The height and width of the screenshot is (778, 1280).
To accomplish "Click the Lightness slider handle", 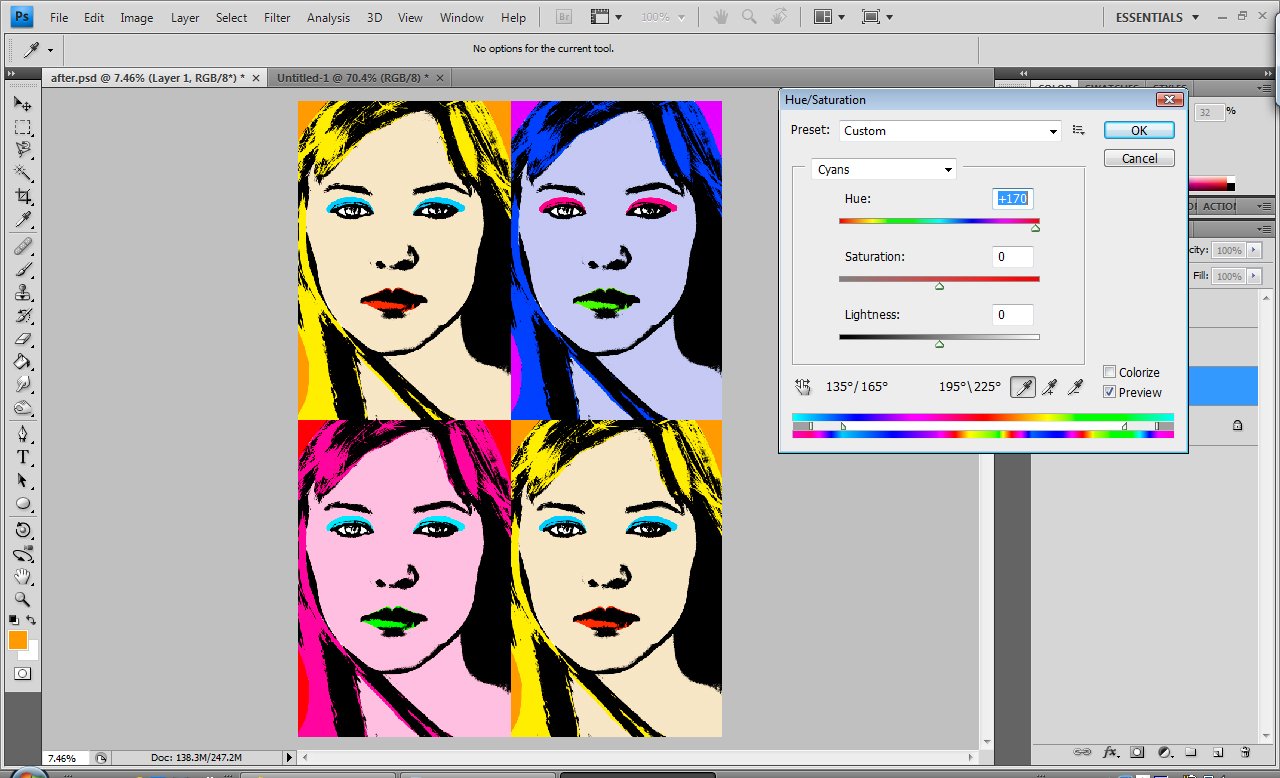I will click(939, 344).
